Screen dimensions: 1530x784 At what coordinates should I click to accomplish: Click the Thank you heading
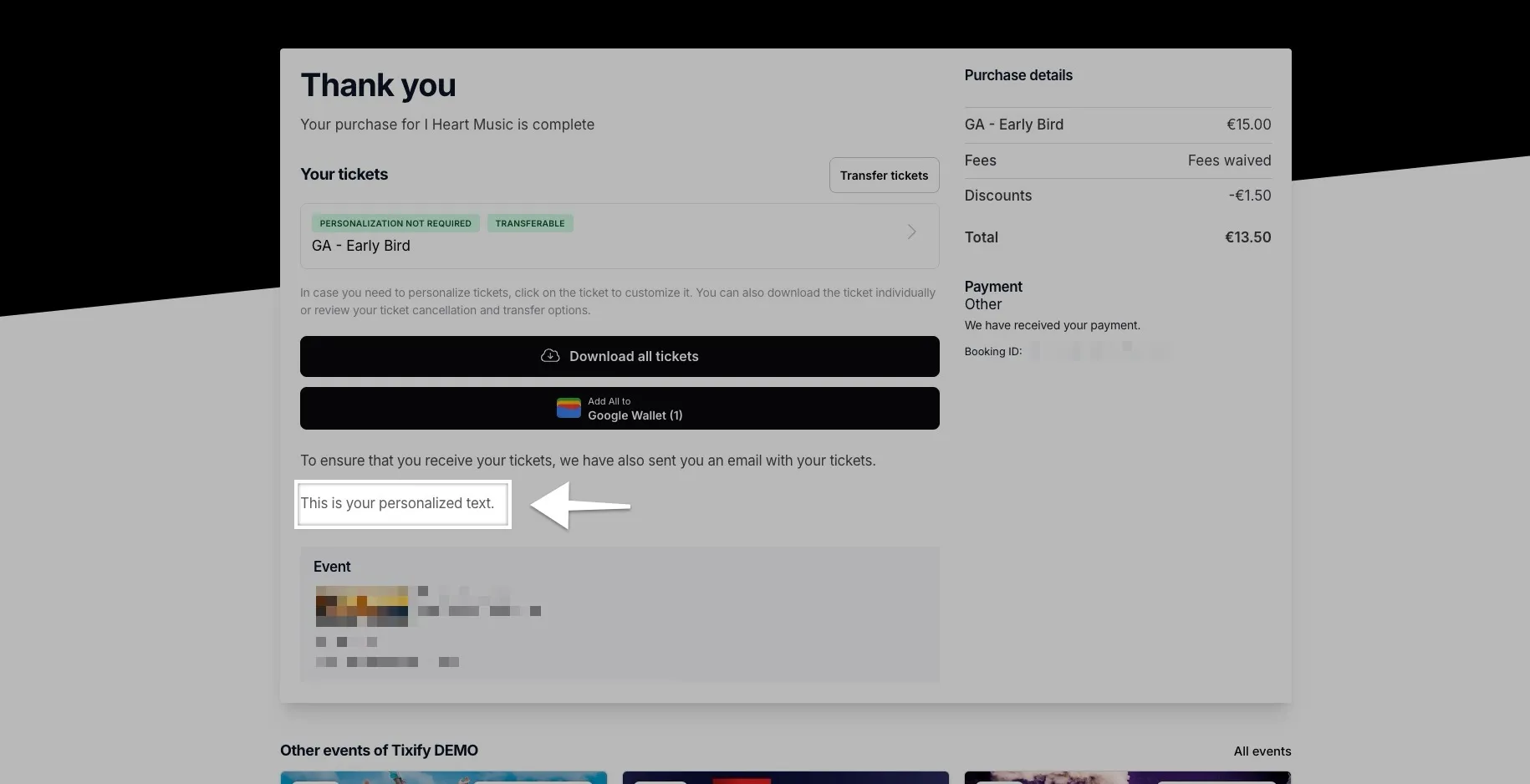click(378, 85)
